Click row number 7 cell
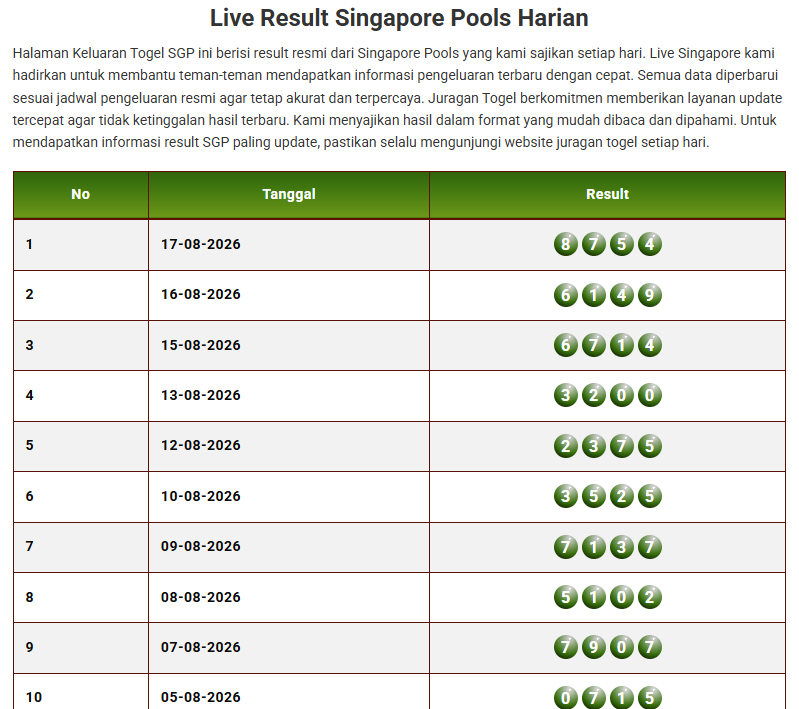Screen dimensions: 799x709 pos(81,547)
